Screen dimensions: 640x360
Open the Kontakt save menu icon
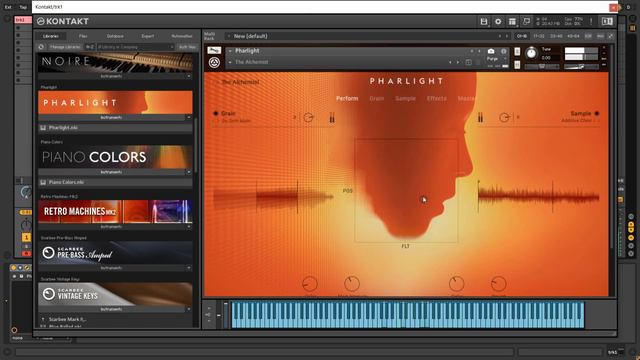(x=484, y=22)
